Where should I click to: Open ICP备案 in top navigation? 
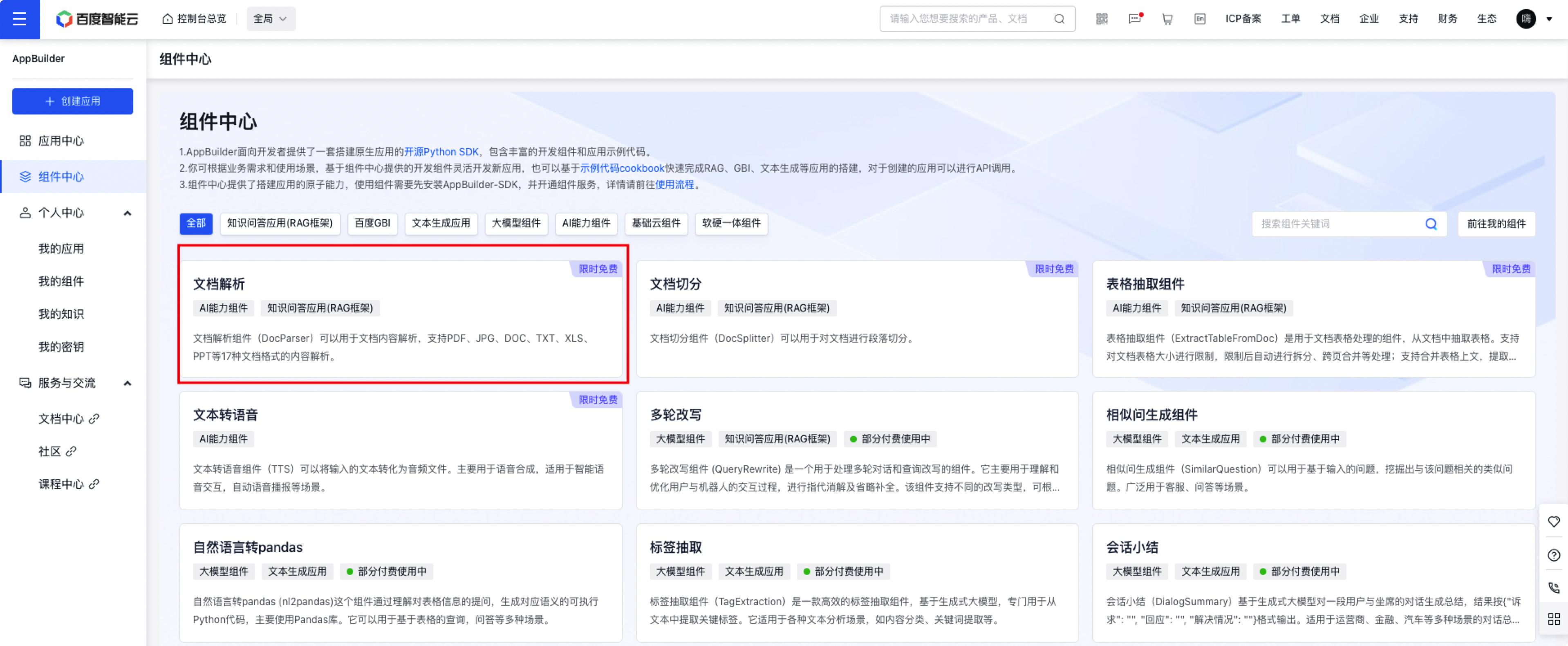tap(1243, 19)
